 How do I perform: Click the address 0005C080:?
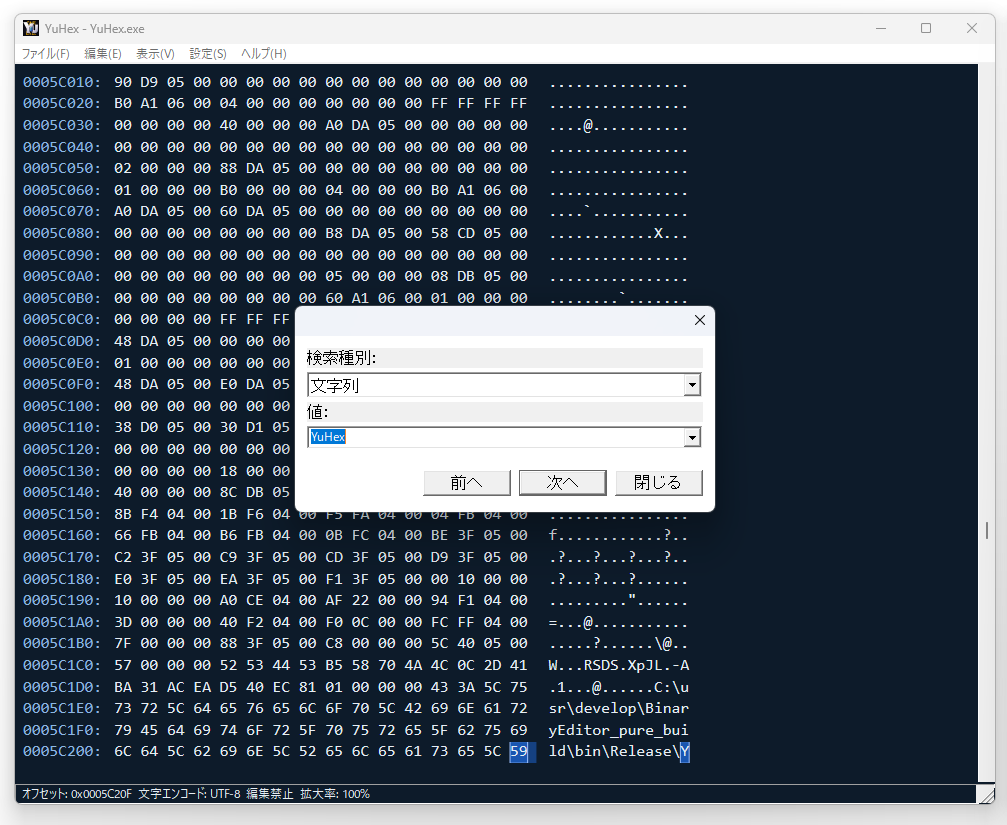point(62,234)
